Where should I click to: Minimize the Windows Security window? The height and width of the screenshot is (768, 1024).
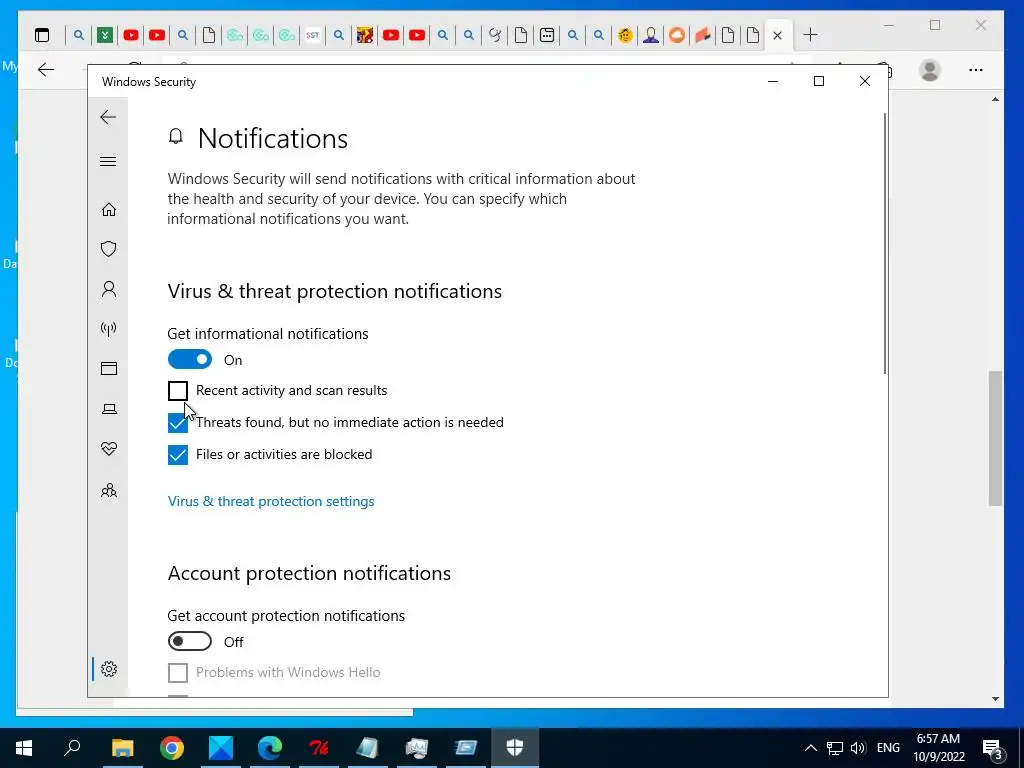click(x=773, y=81)
